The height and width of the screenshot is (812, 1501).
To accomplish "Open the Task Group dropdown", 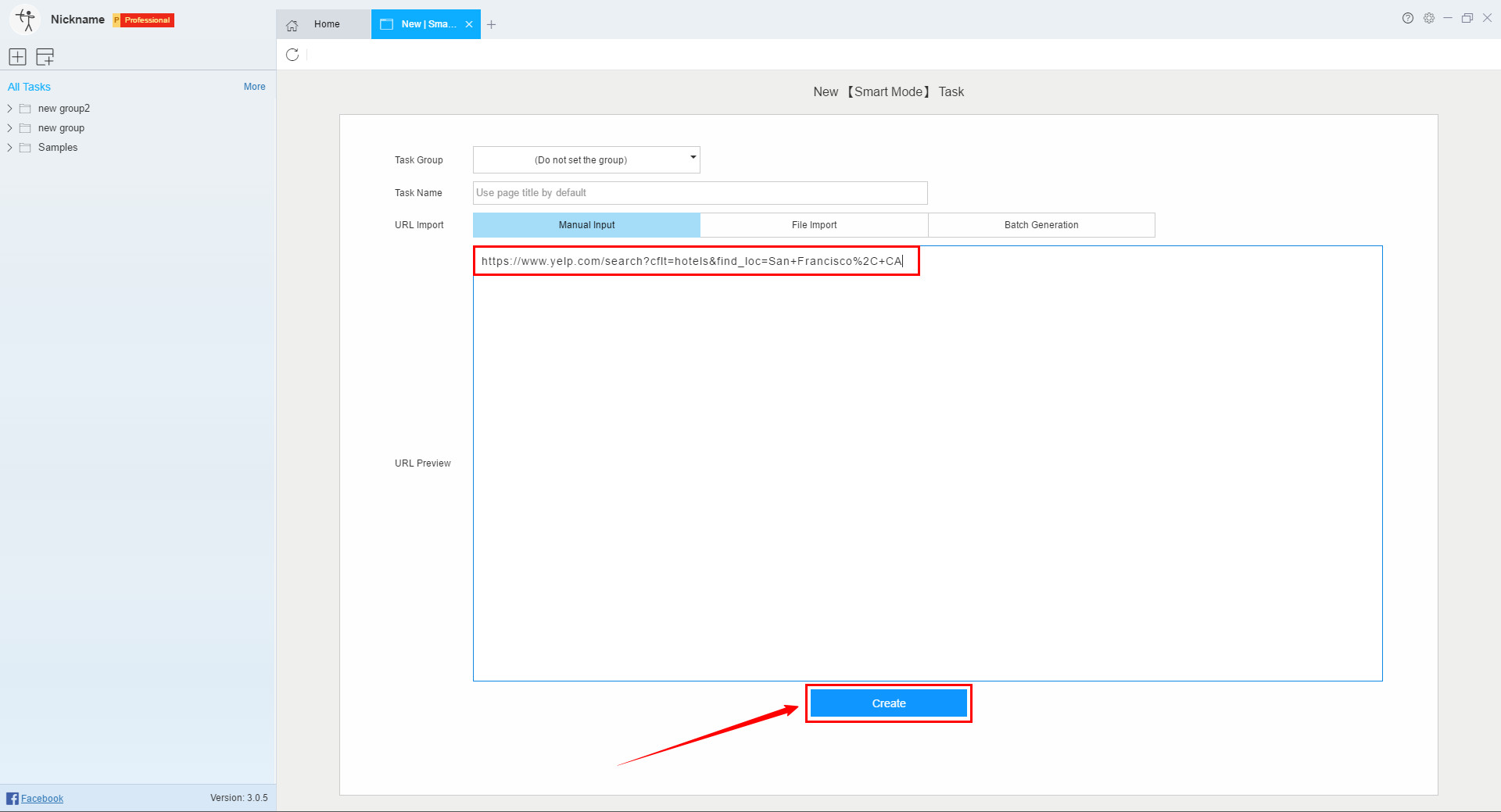I will [x=586, y=159].
